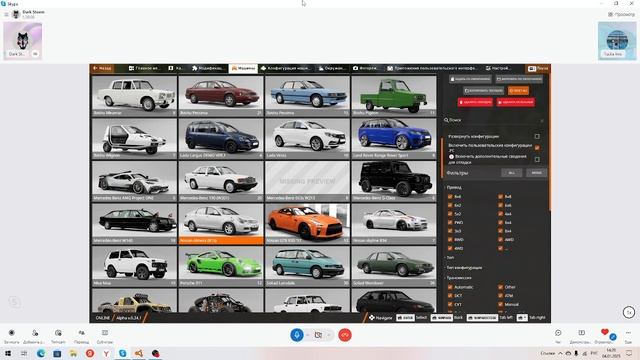Select the Vehicles tab

click(243, 68)
